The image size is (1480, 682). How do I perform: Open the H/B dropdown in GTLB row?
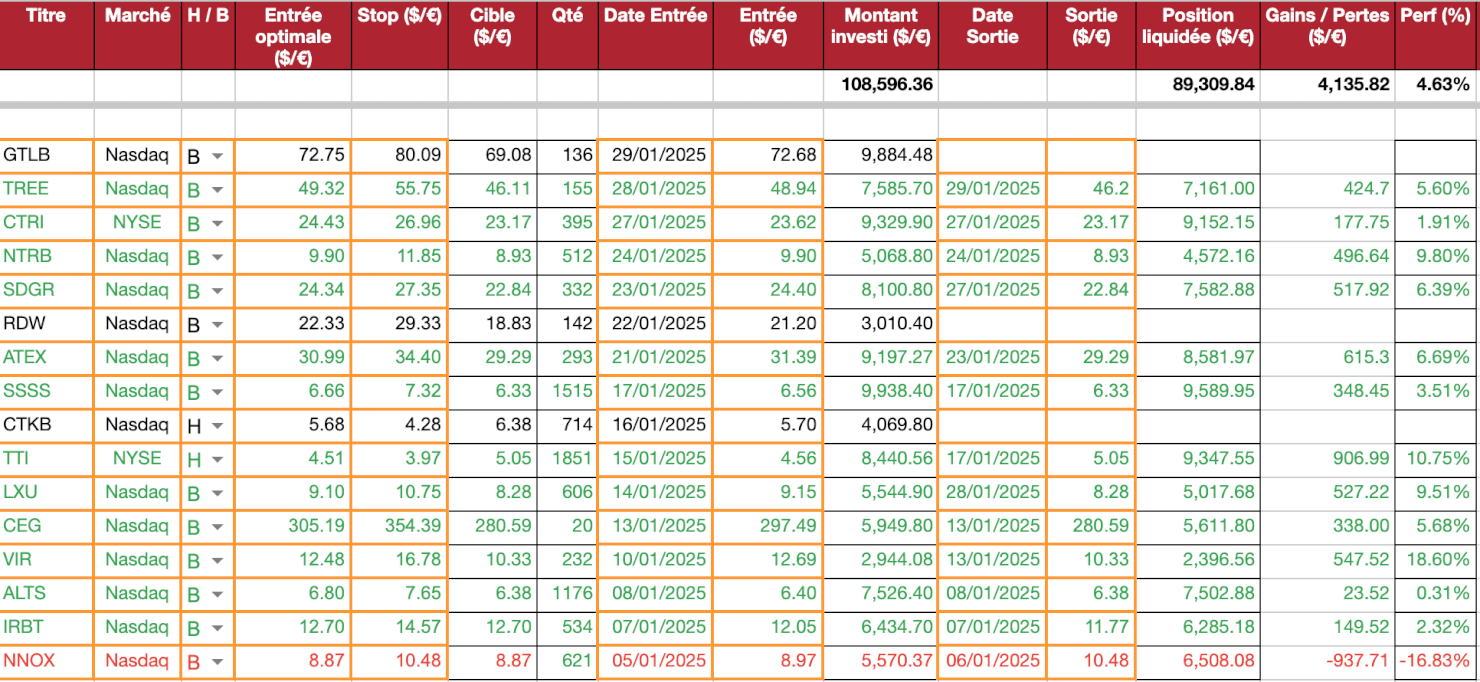tap(217, 157)
